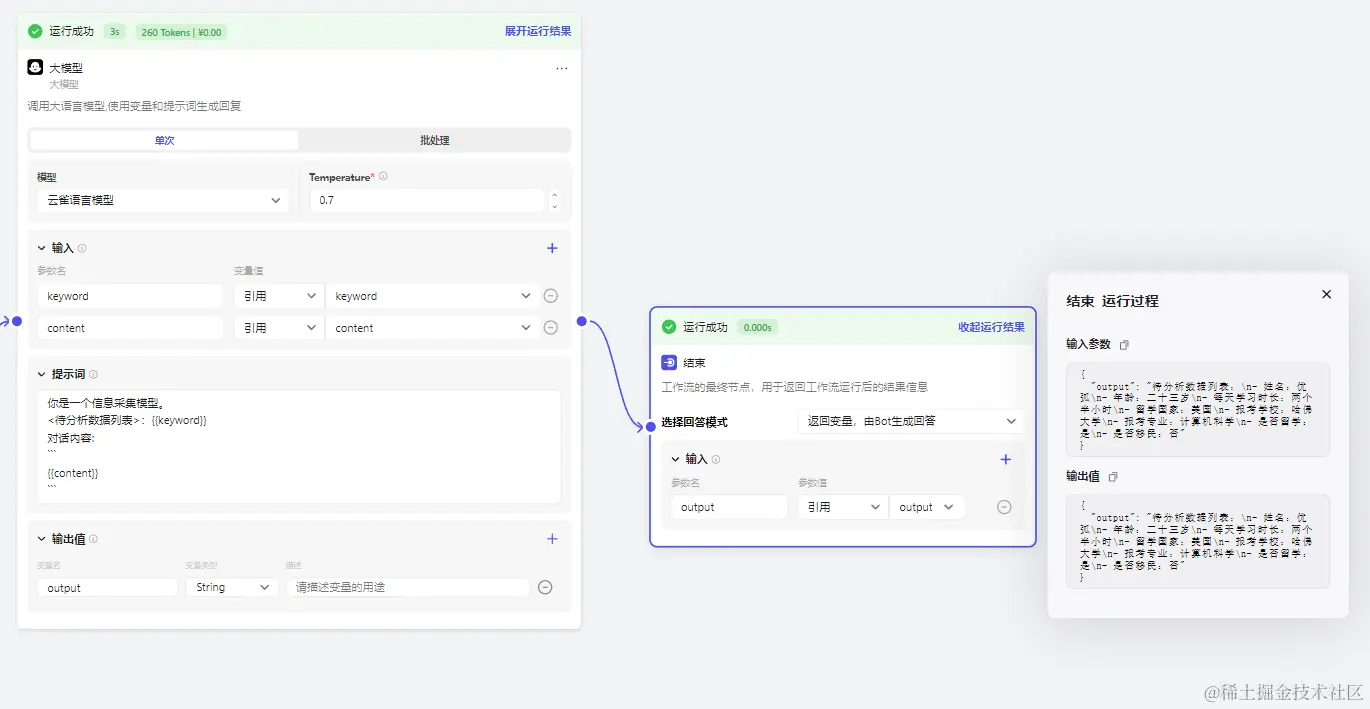Click the keyword parameter name field
Image resolution: width=1370 pixels, height=709 pixels.
[x=130, y=296]
